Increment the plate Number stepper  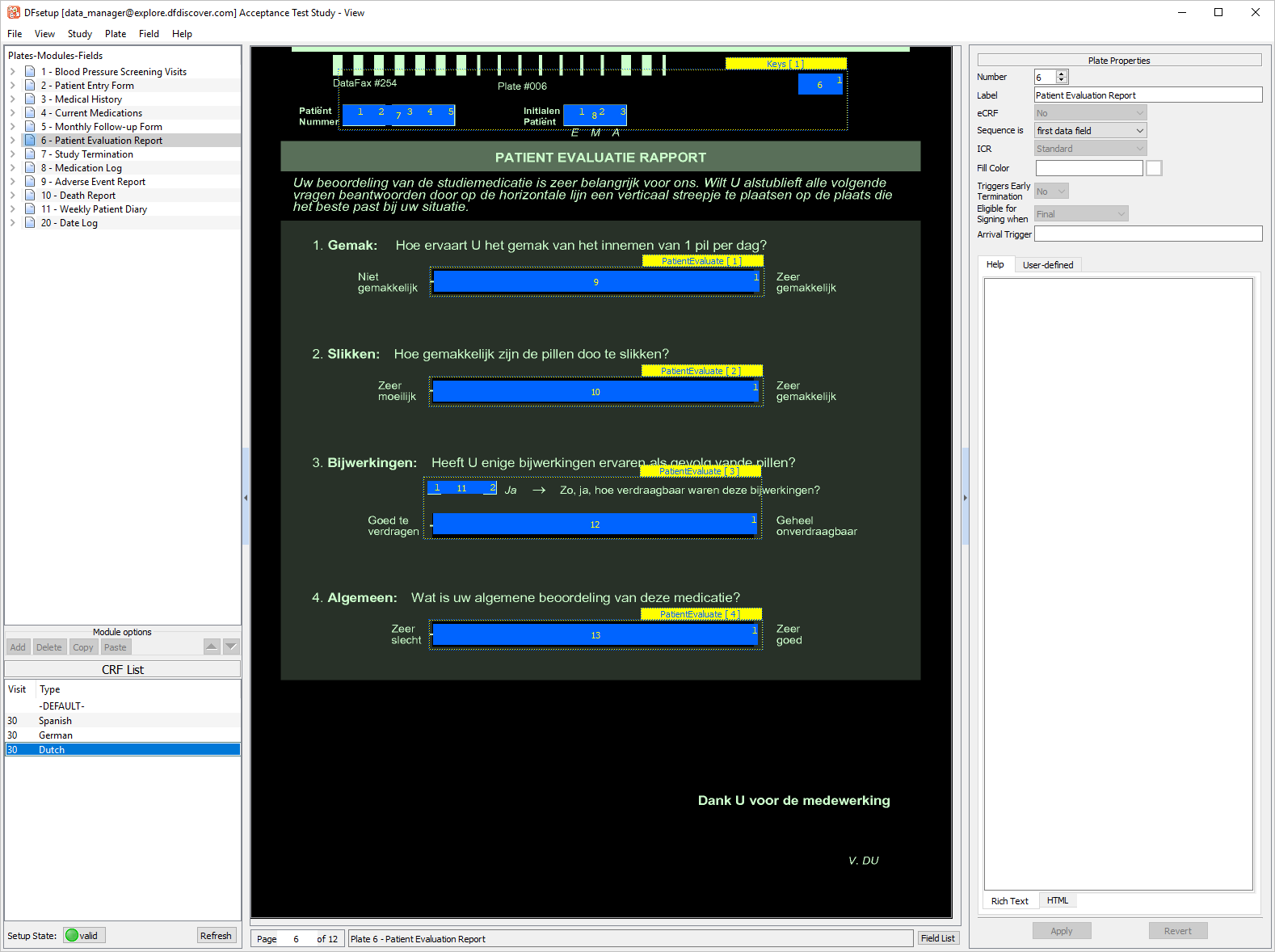[x=1062, y=74]
